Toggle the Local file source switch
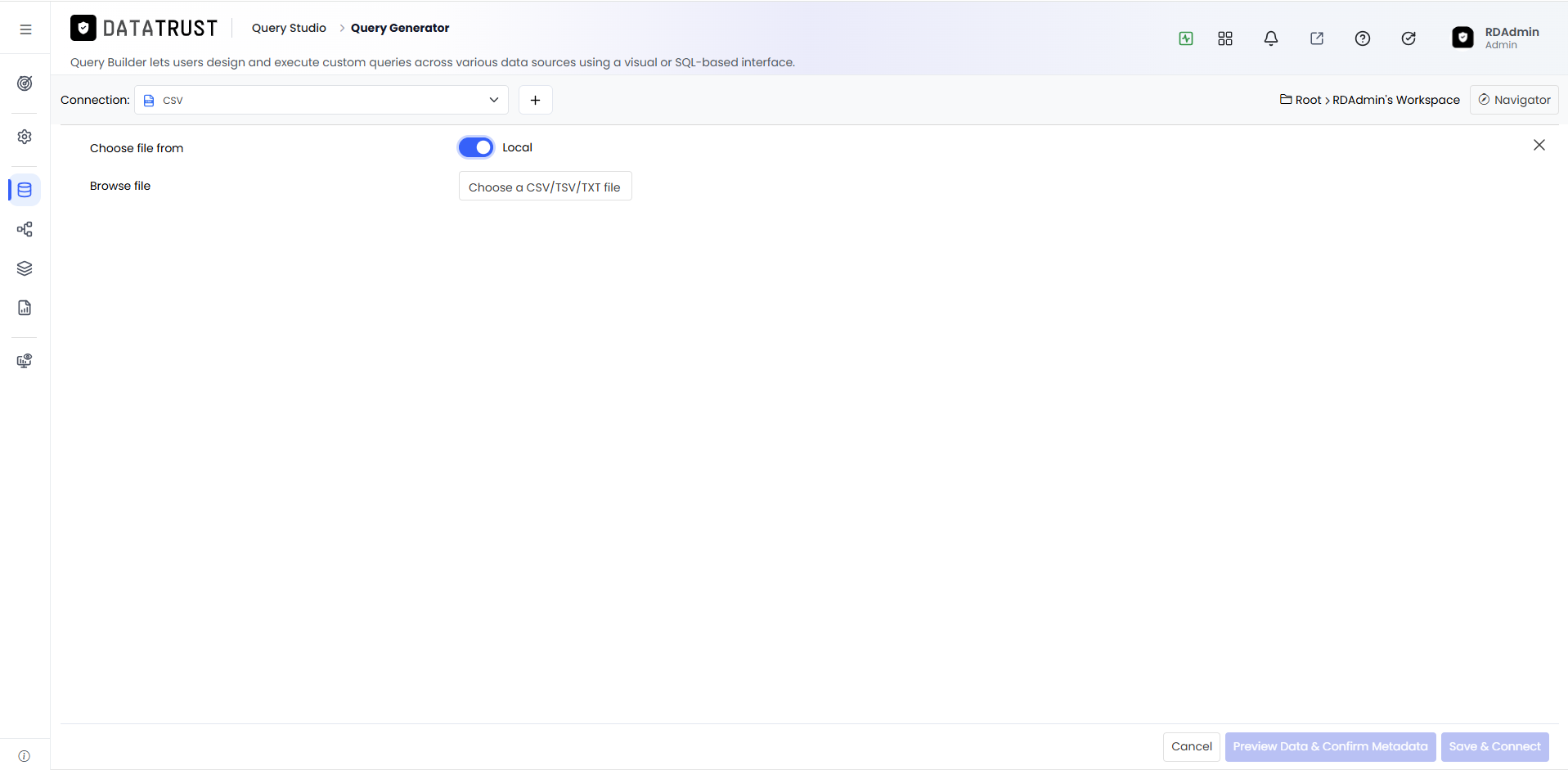The image size is (1568, 770). (x=476, y=147)
